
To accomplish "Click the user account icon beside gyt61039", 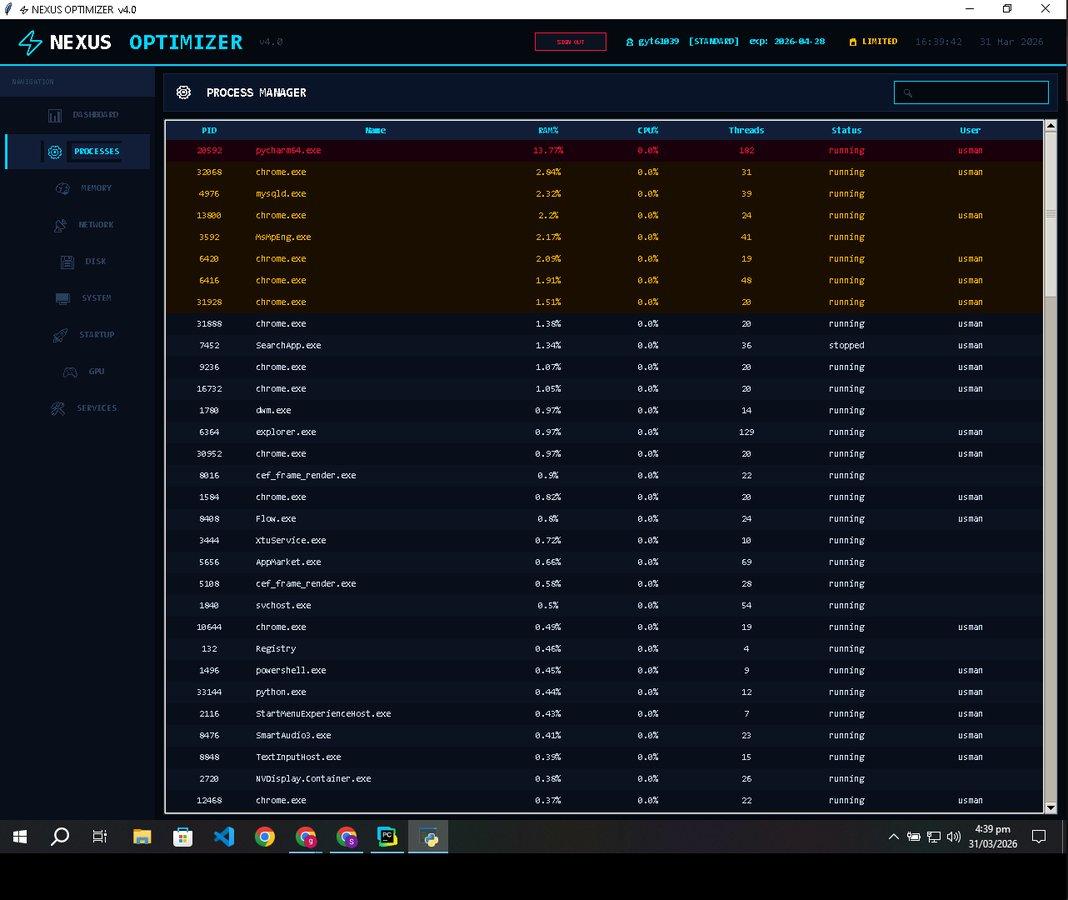I will point(629,42).
